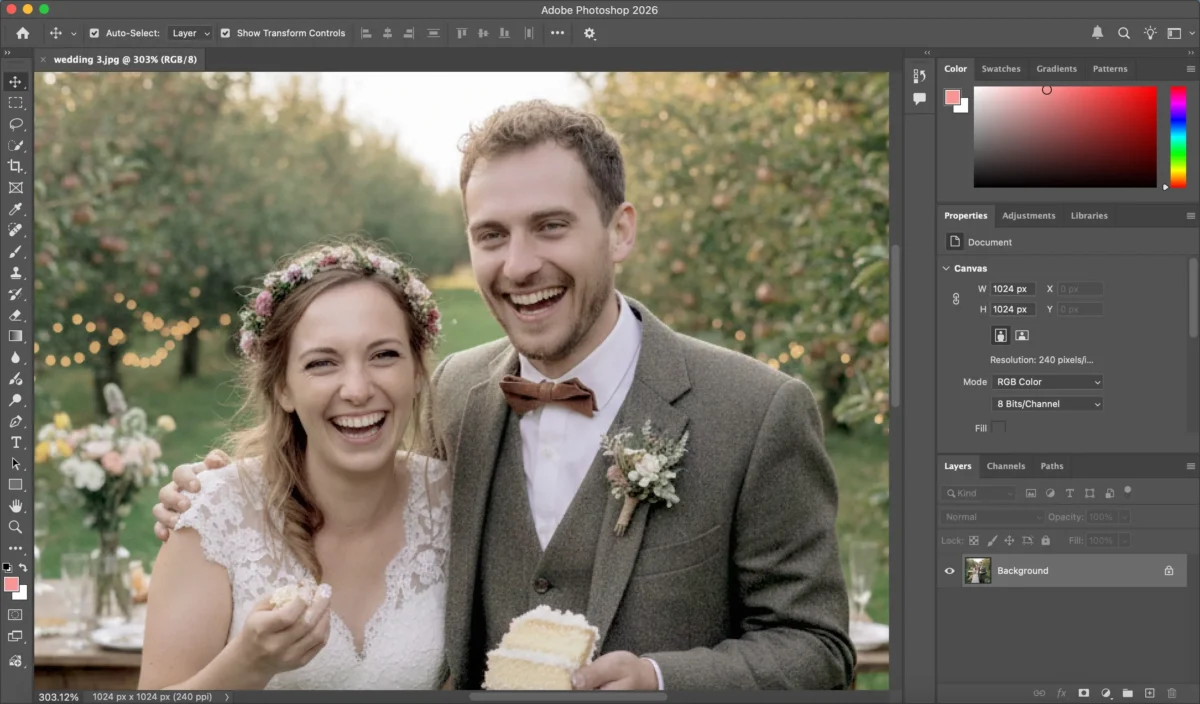Select the Brush tool
1200x704 pixels.
click(x=15, y=251)
